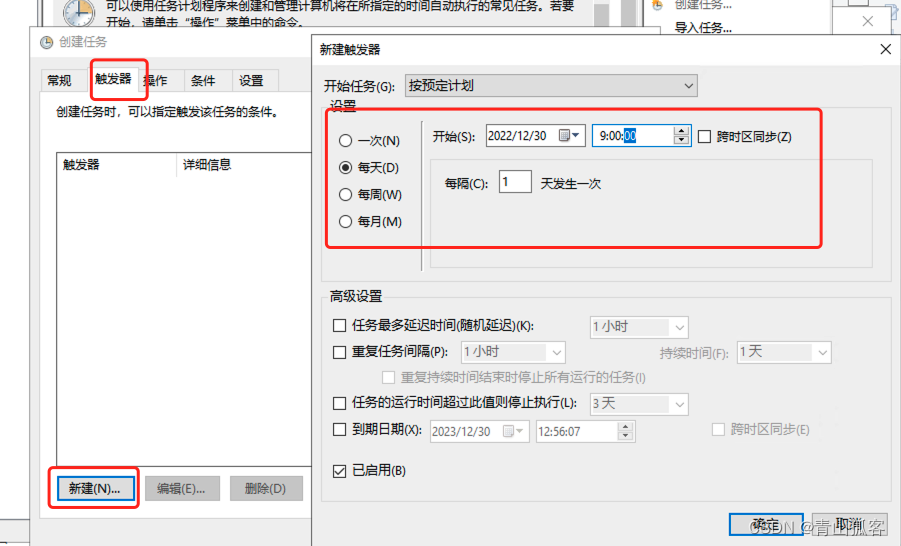The image size is (901, 546).
Task: Cancel the new trigger dialog with 取消
Action: coord(849,524)
